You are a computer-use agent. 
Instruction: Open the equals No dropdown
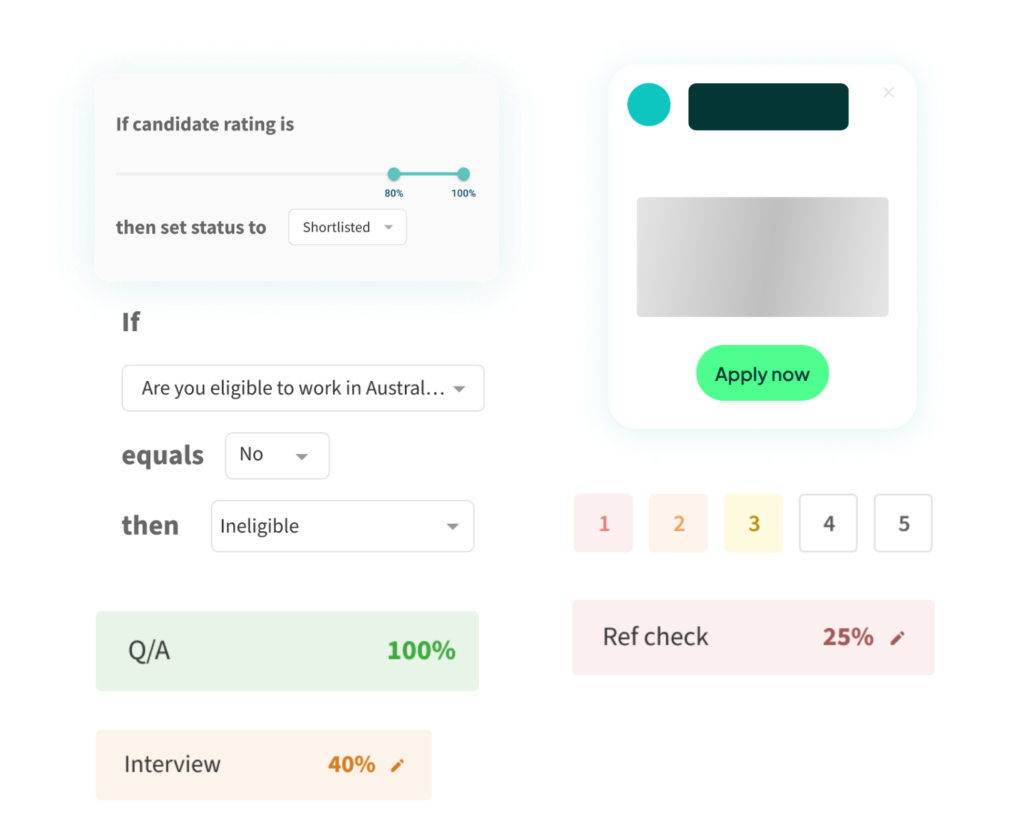pyautogui.click(x=277, y=456)
